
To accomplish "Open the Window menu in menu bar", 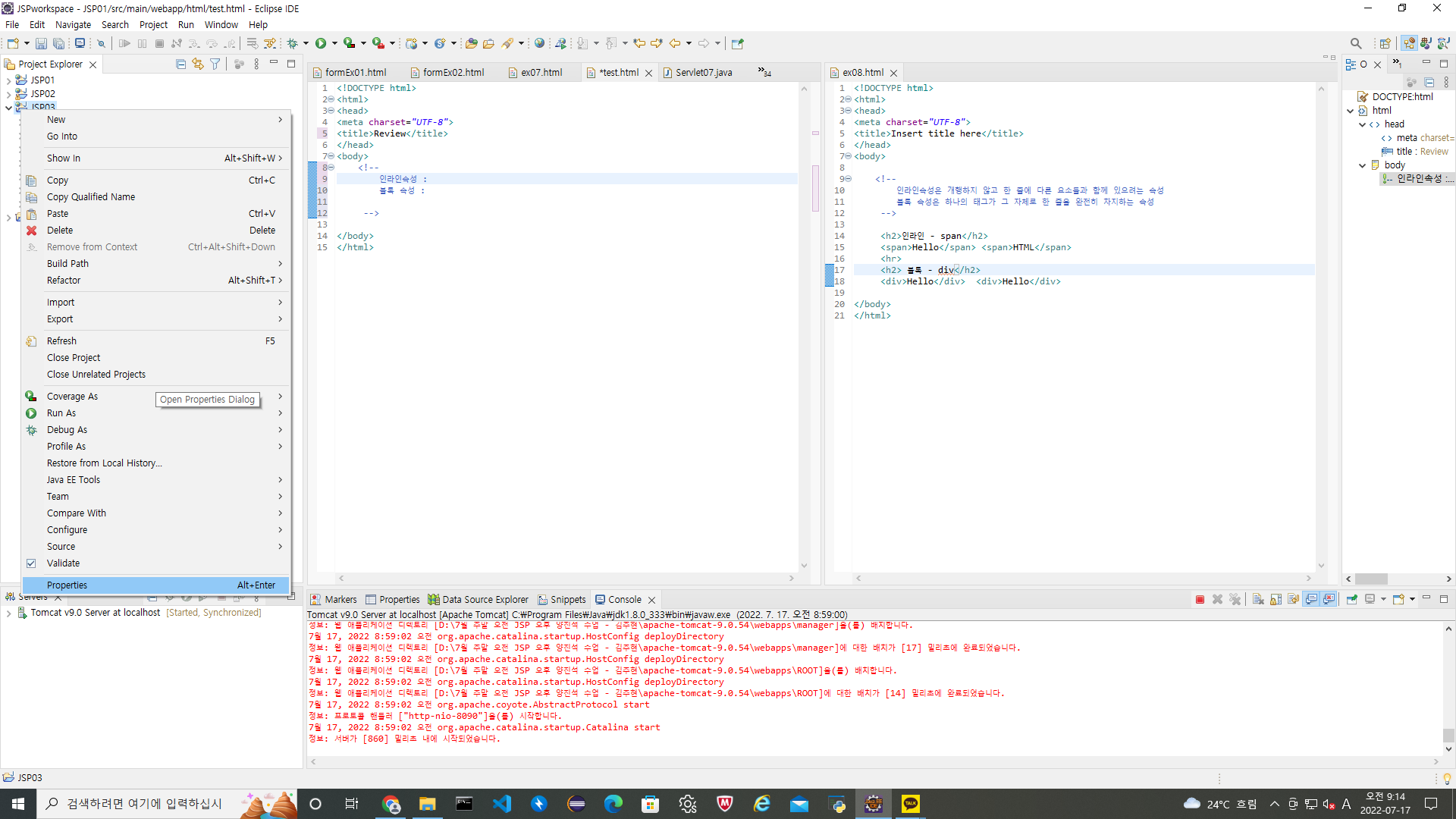I will tap(221, 24).
